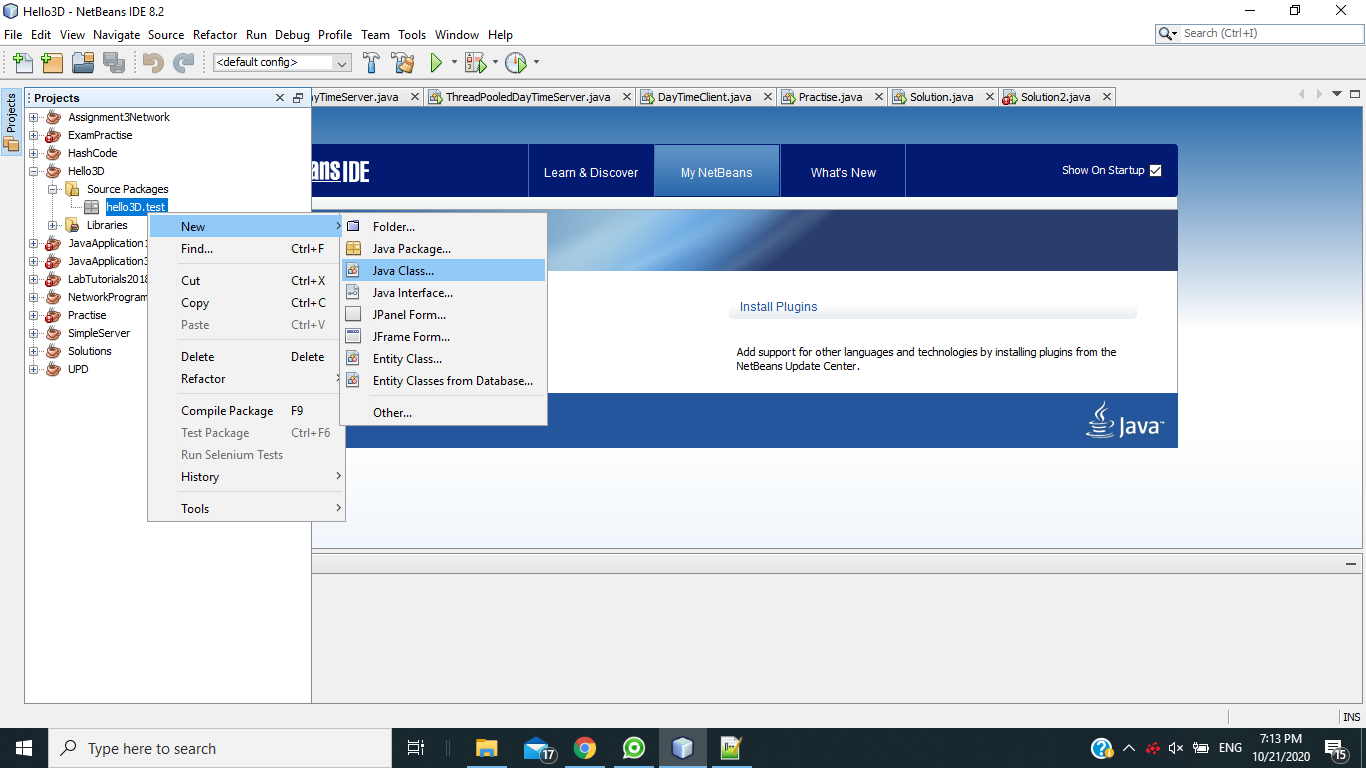Switch to the Solution2.java tab
The height and width of the screenshot is (768, 1366).
pyautogui.click(x=1056, y=97)
